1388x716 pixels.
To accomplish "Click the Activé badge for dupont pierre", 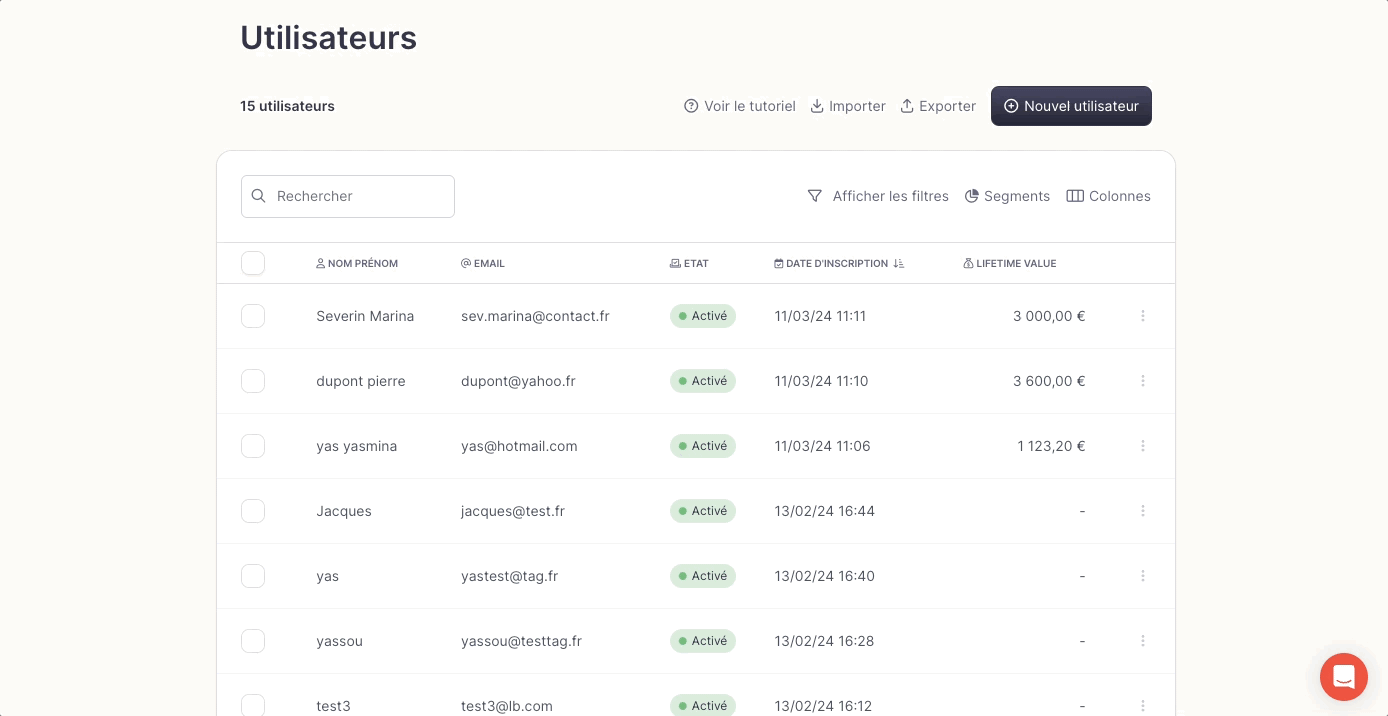I will [x=703, y=381].
